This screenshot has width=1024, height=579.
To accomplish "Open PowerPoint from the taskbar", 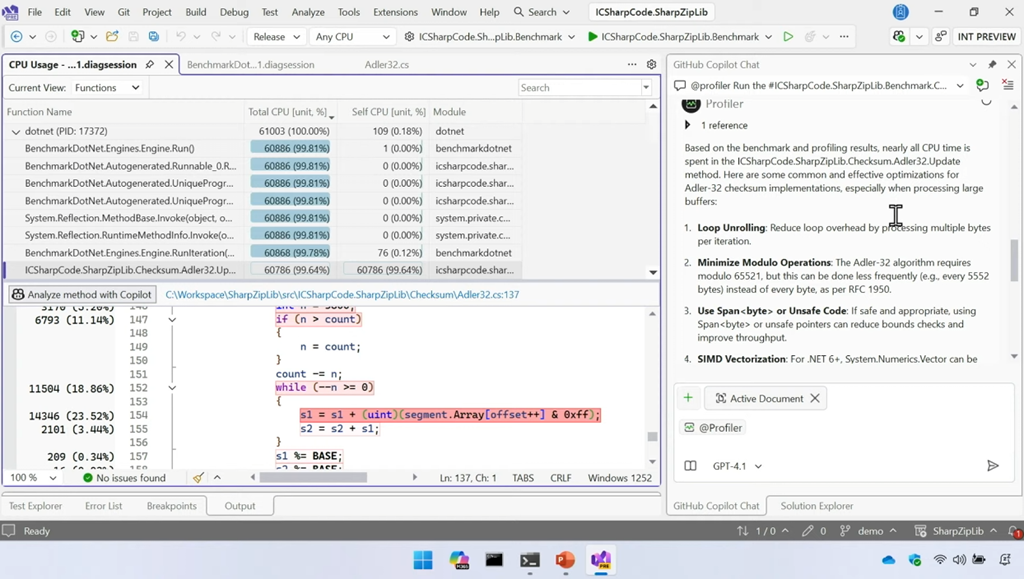I will click(565, 560).
